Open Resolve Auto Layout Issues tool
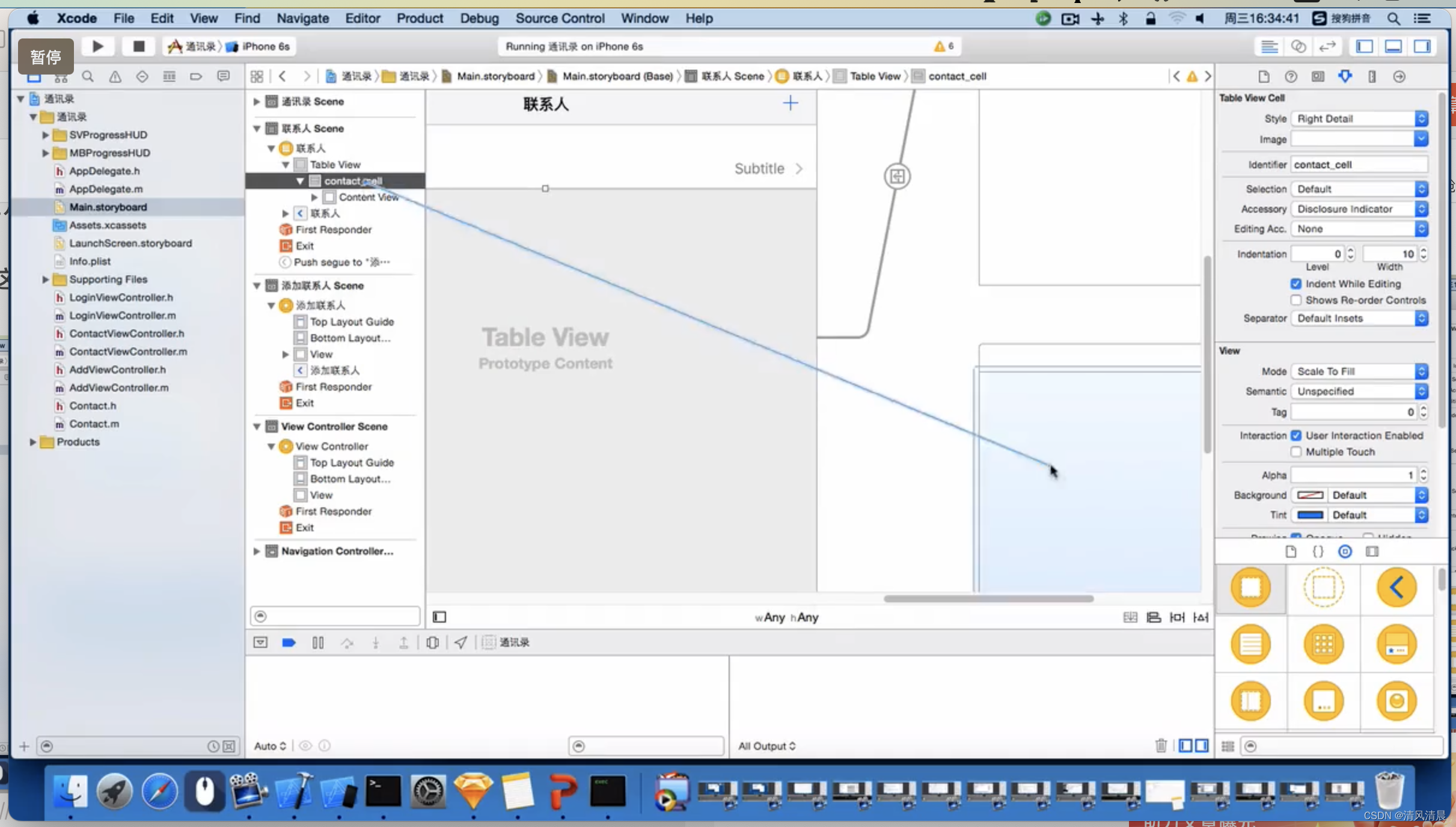1456x827 pixels. click(1201, 617)
